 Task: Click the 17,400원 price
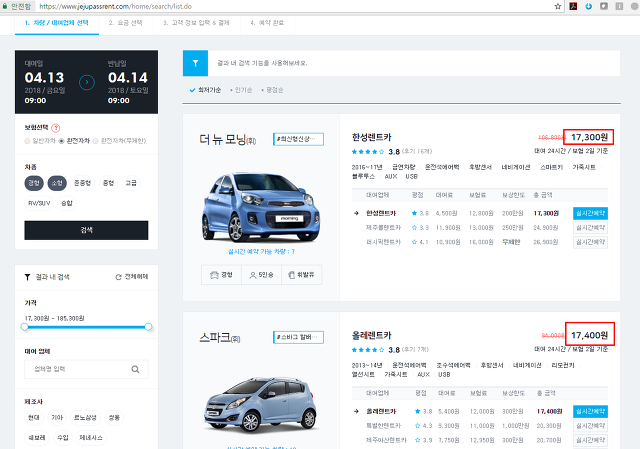coord(589,335)
